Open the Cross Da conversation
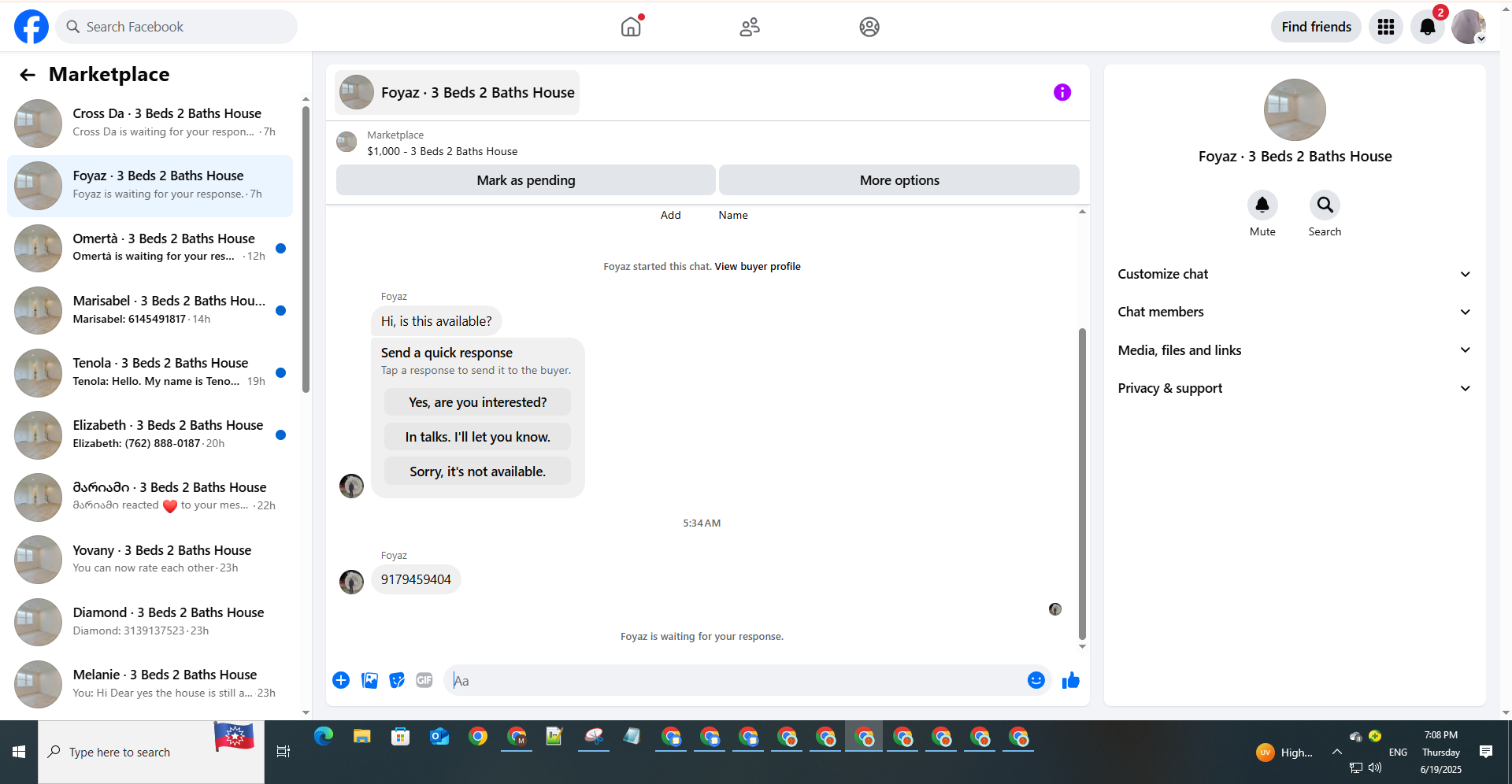This screenshot has width=1512, height=784. (x=150, y=123)
